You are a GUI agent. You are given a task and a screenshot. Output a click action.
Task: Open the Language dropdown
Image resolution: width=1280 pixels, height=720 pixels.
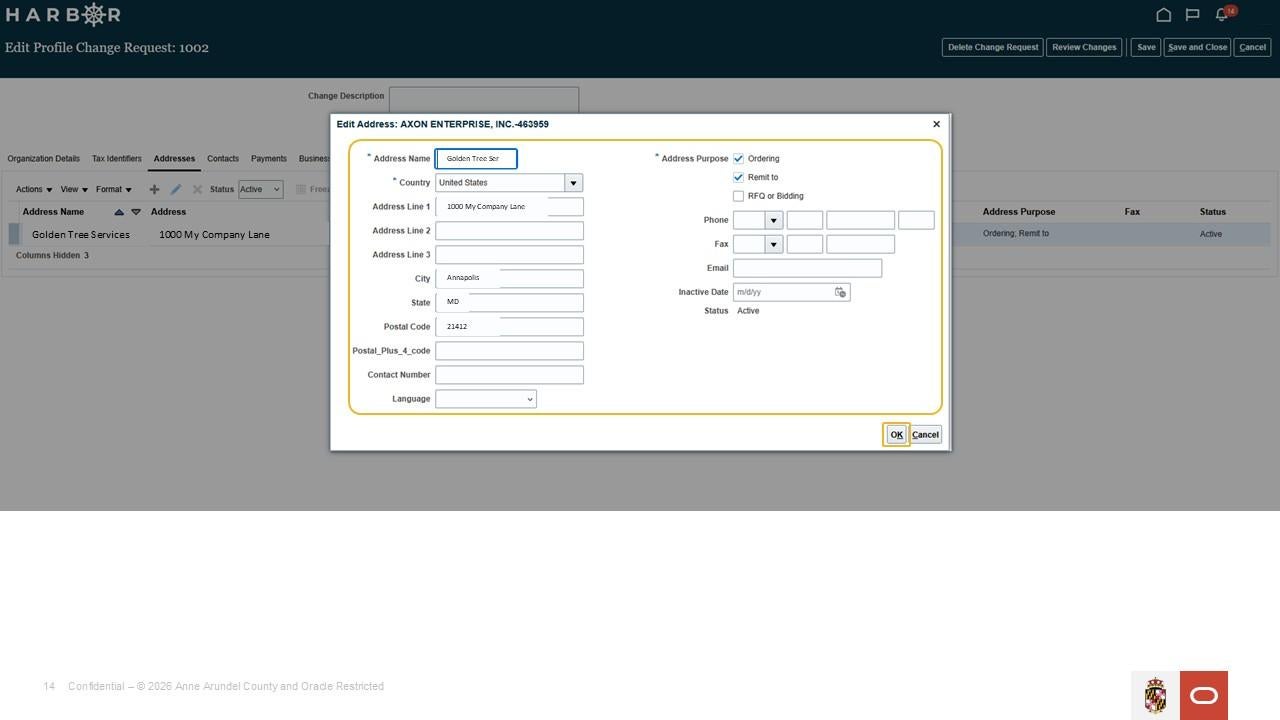coord(486,399)
